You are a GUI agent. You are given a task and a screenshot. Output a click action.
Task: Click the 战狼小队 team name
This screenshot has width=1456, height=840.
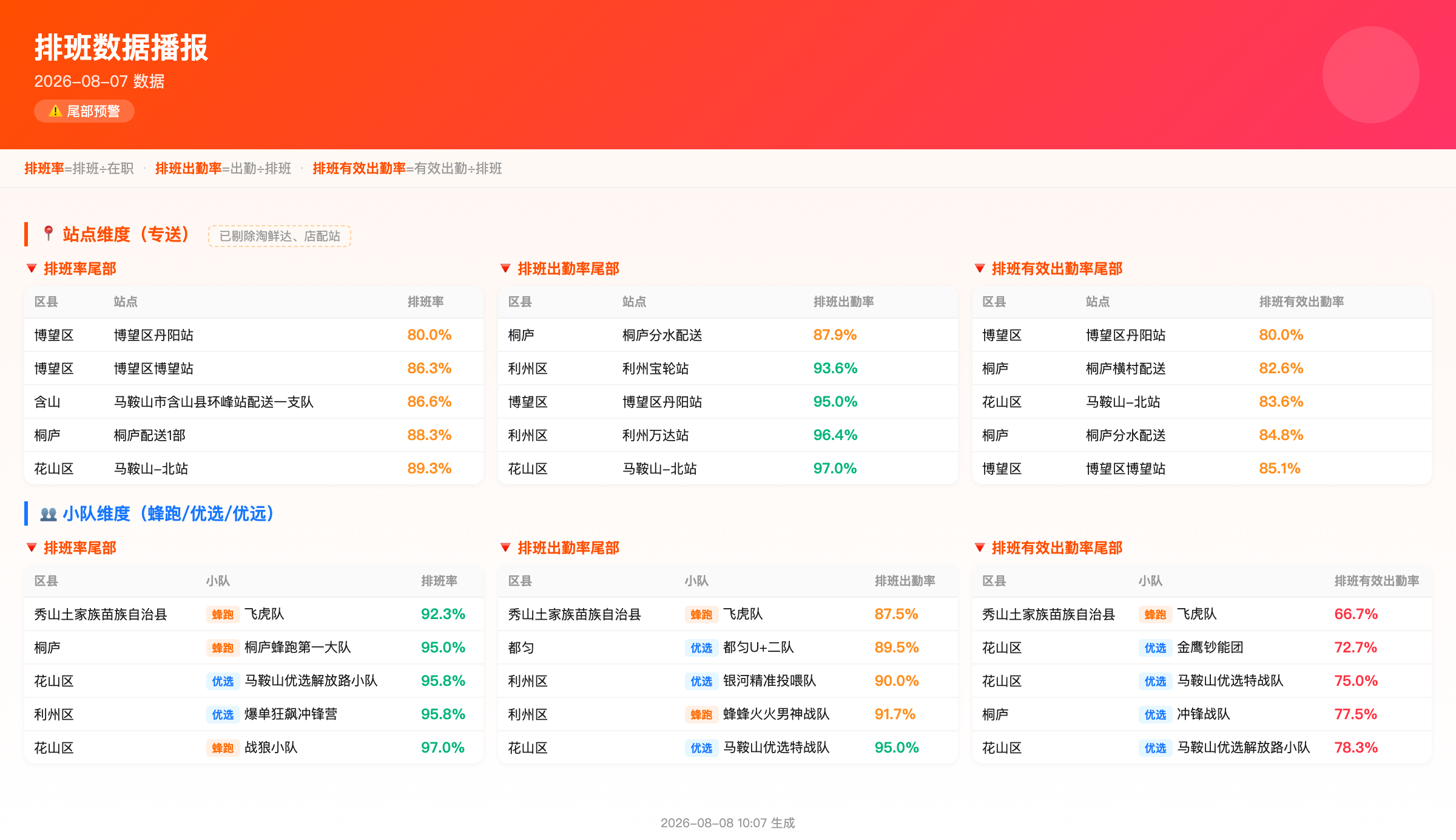pos(271,748)
